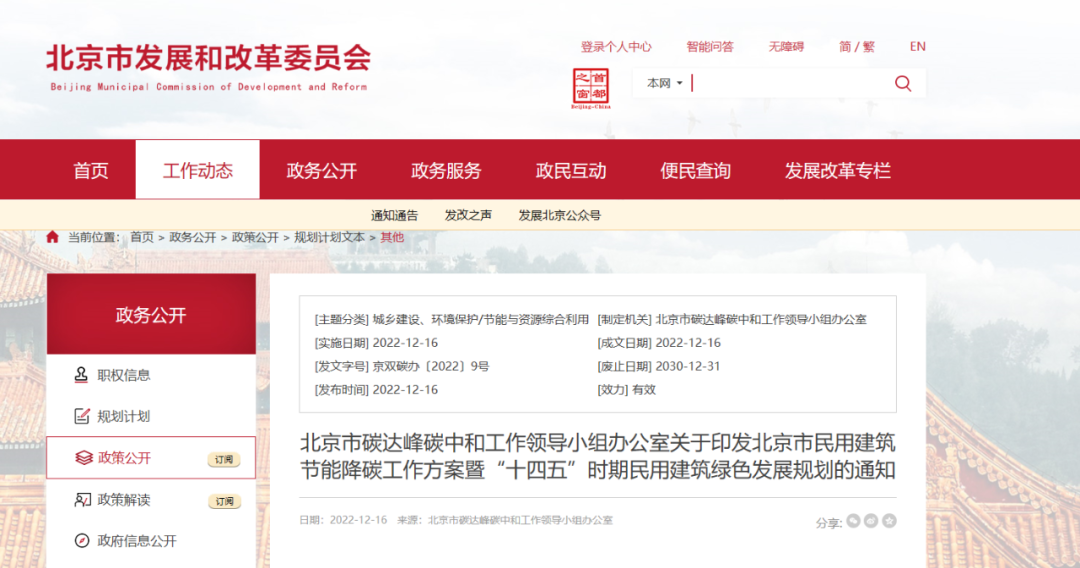Select the 工作动态 navigation tab

[x=198, y=170]
